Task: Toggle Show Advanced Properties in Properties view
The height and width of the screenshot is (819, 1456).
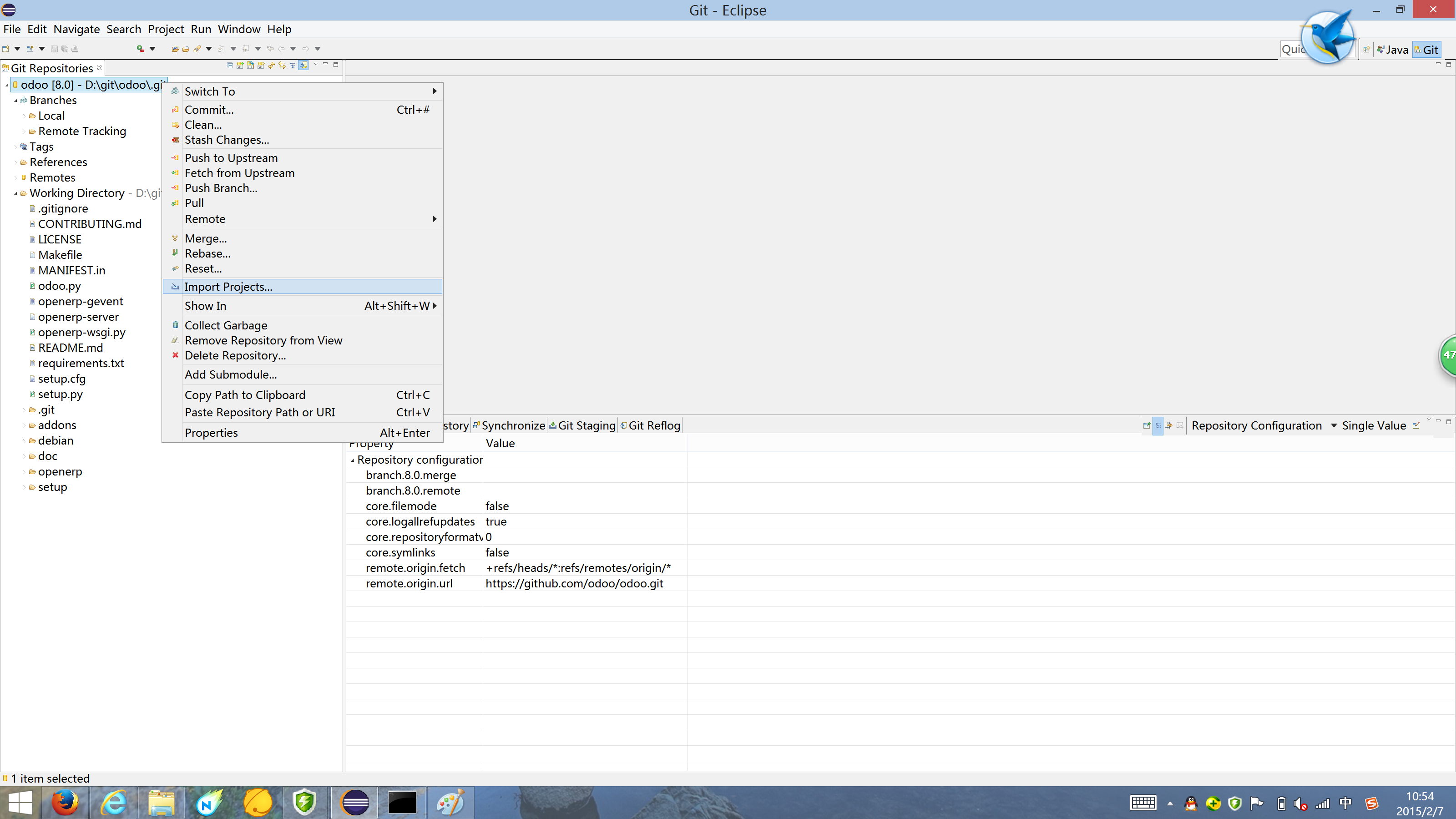Action: pos(1169,425)
